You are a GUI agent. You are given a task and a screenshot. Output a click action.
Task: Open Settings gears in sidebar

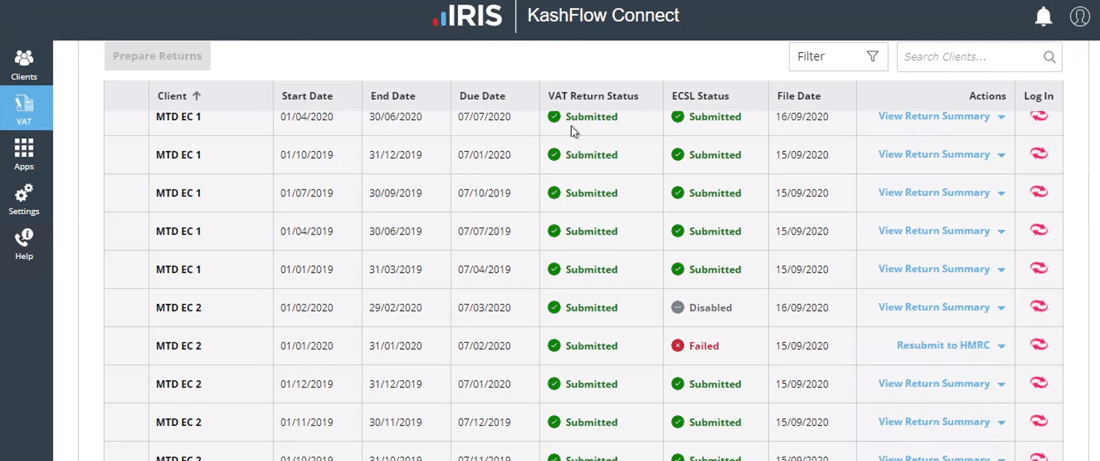pyautogui.click(x=24, y=198)
